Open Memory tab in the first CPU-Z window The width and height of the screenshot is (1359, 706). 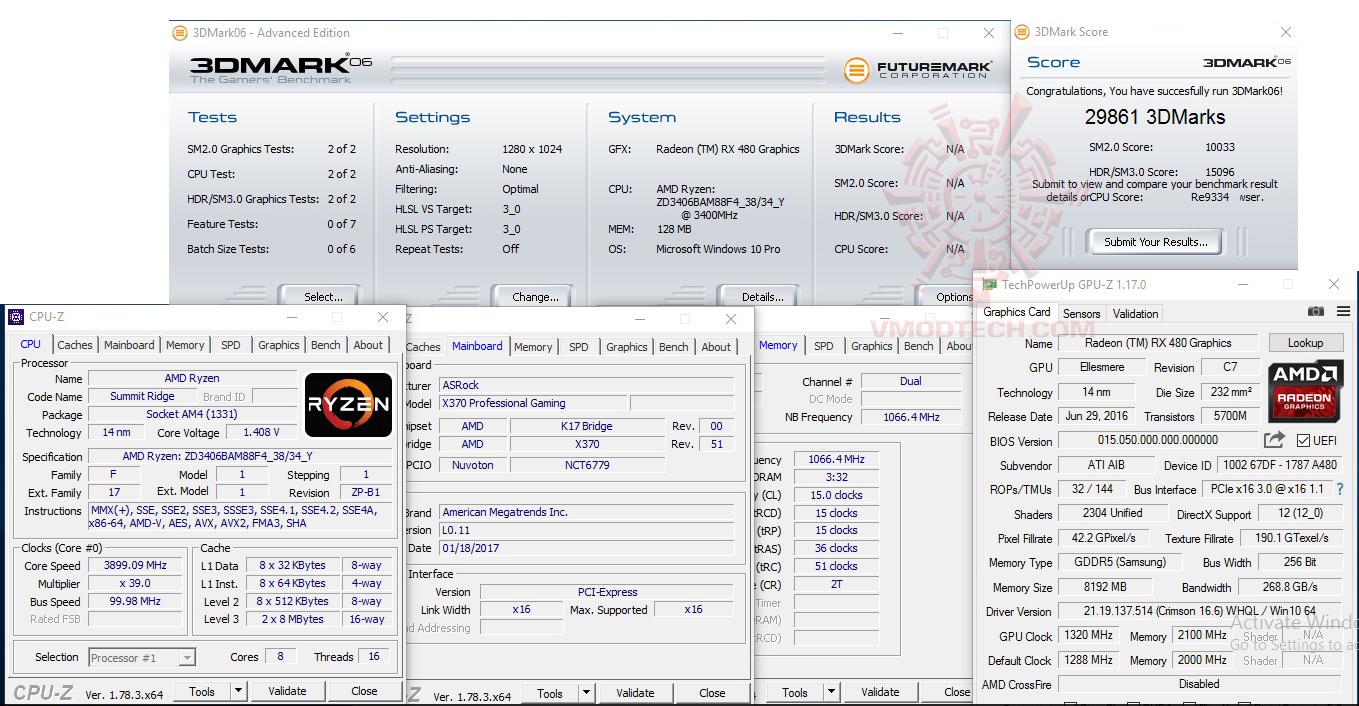(185, 345)
